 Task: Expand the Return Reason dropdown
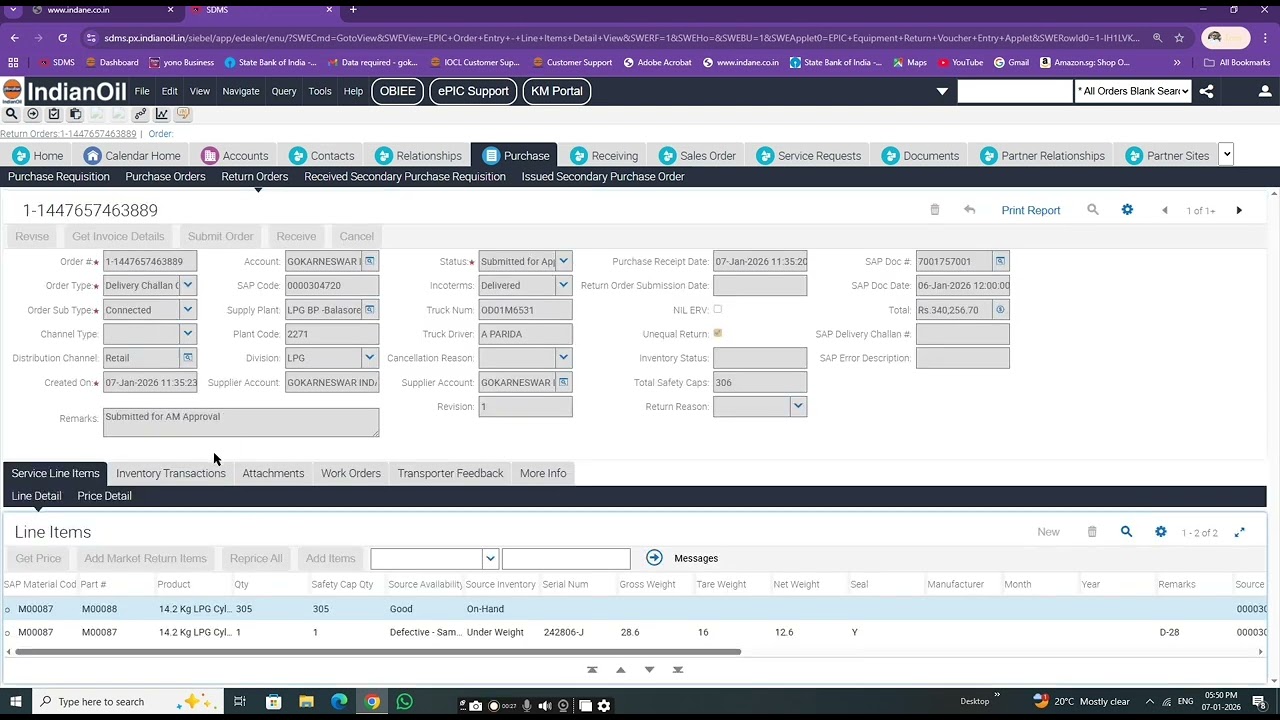798,407
